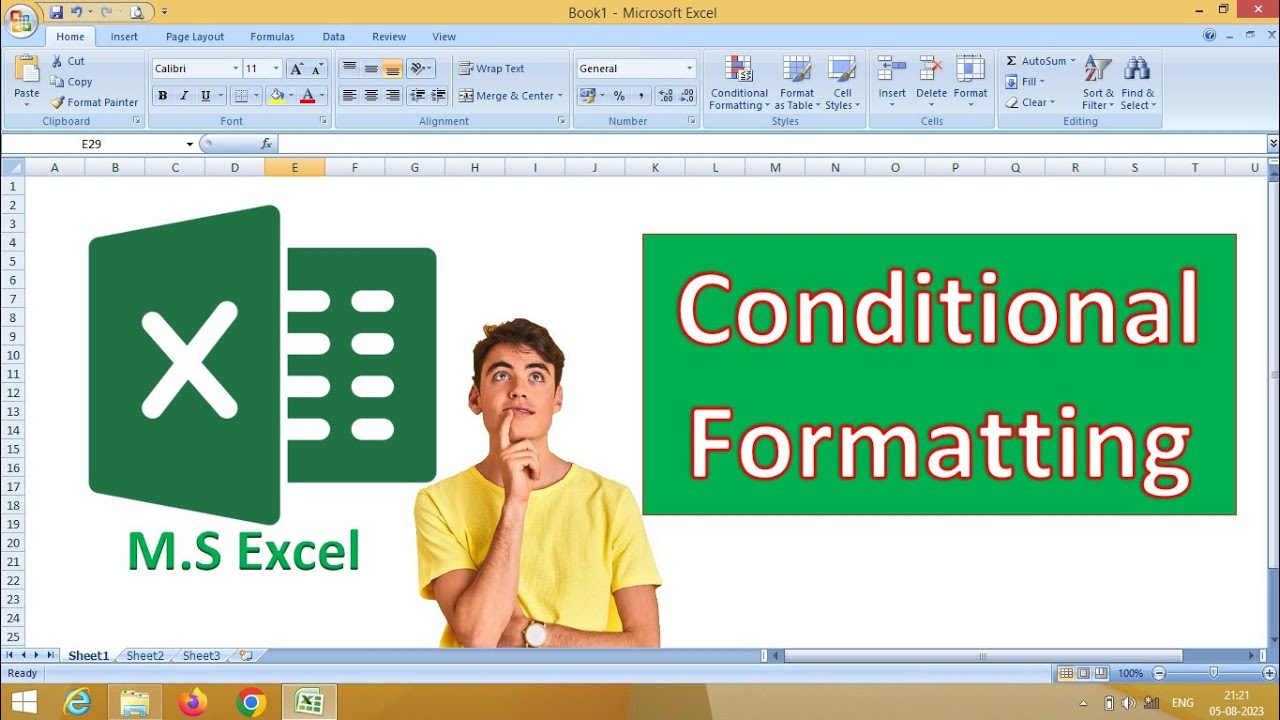Image resolution: width=1280 pixels, height=720 pixels.
Task: Adjust the zoom slider handle
Action: (x=1213, y=674)
